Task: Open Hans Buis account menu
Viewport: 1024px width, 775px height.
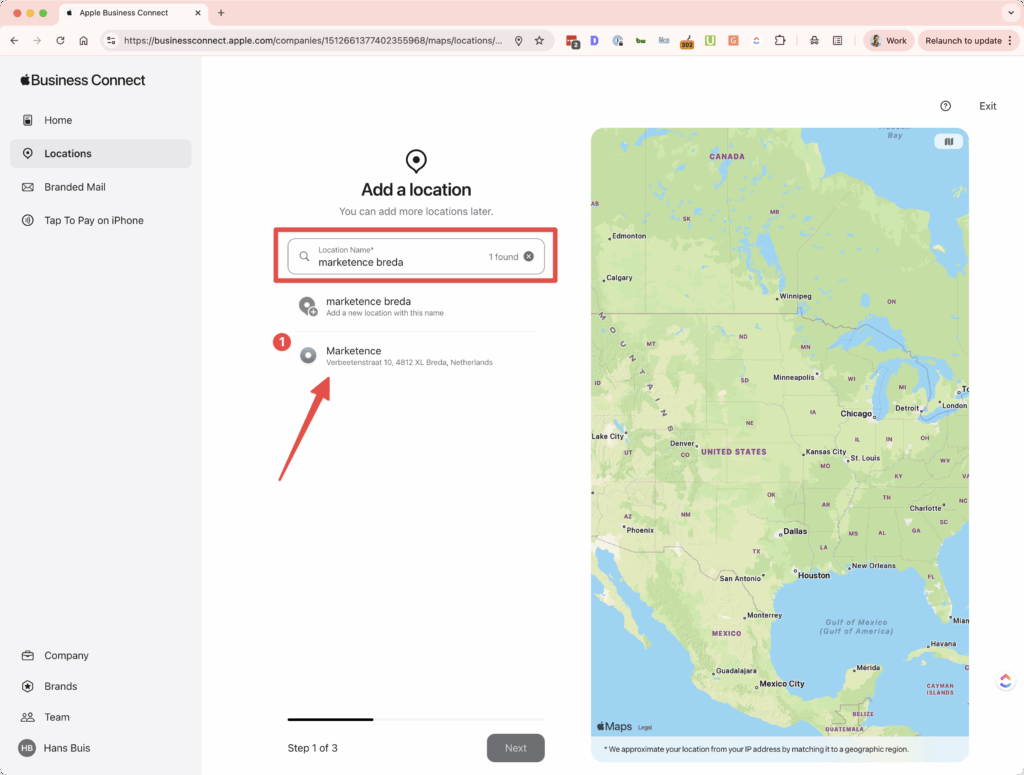Action: (66, 748)
